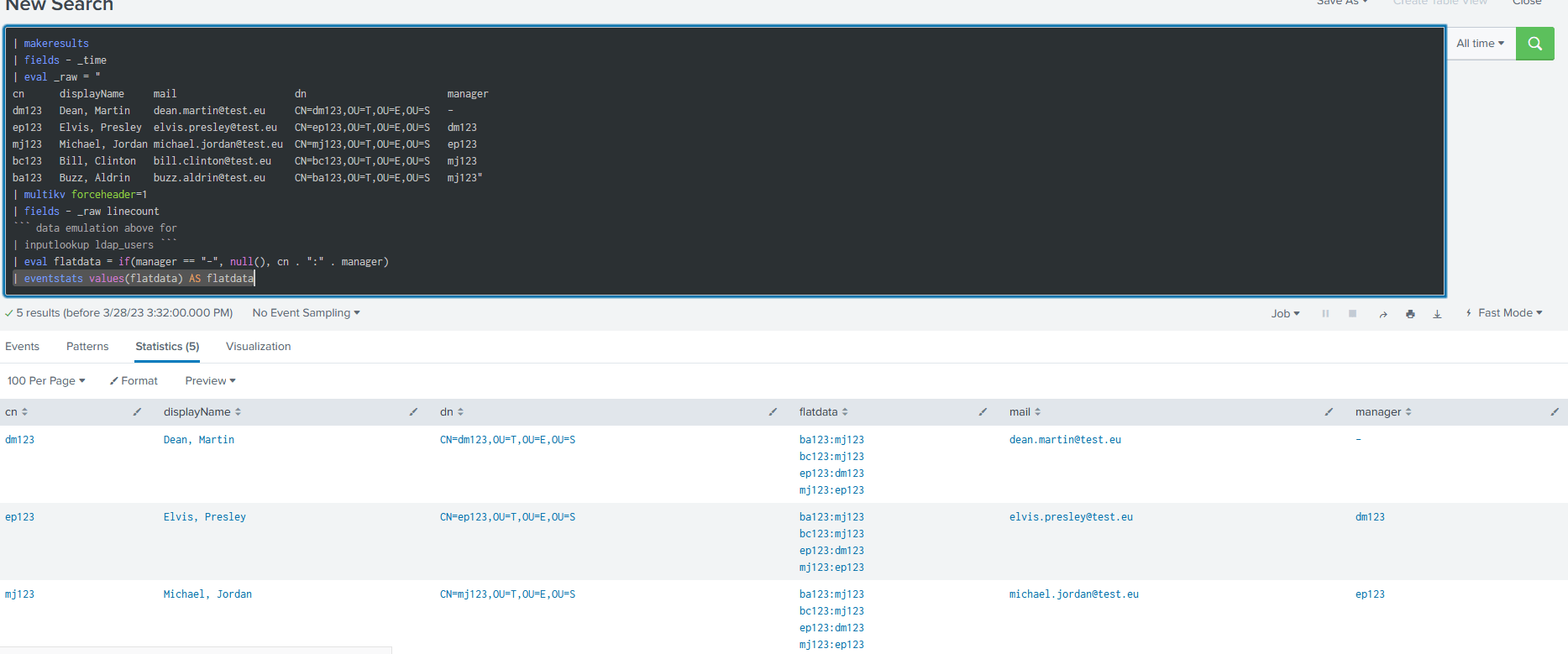Switch to the Events tab

pyautogui.click(x=22, y=347)
